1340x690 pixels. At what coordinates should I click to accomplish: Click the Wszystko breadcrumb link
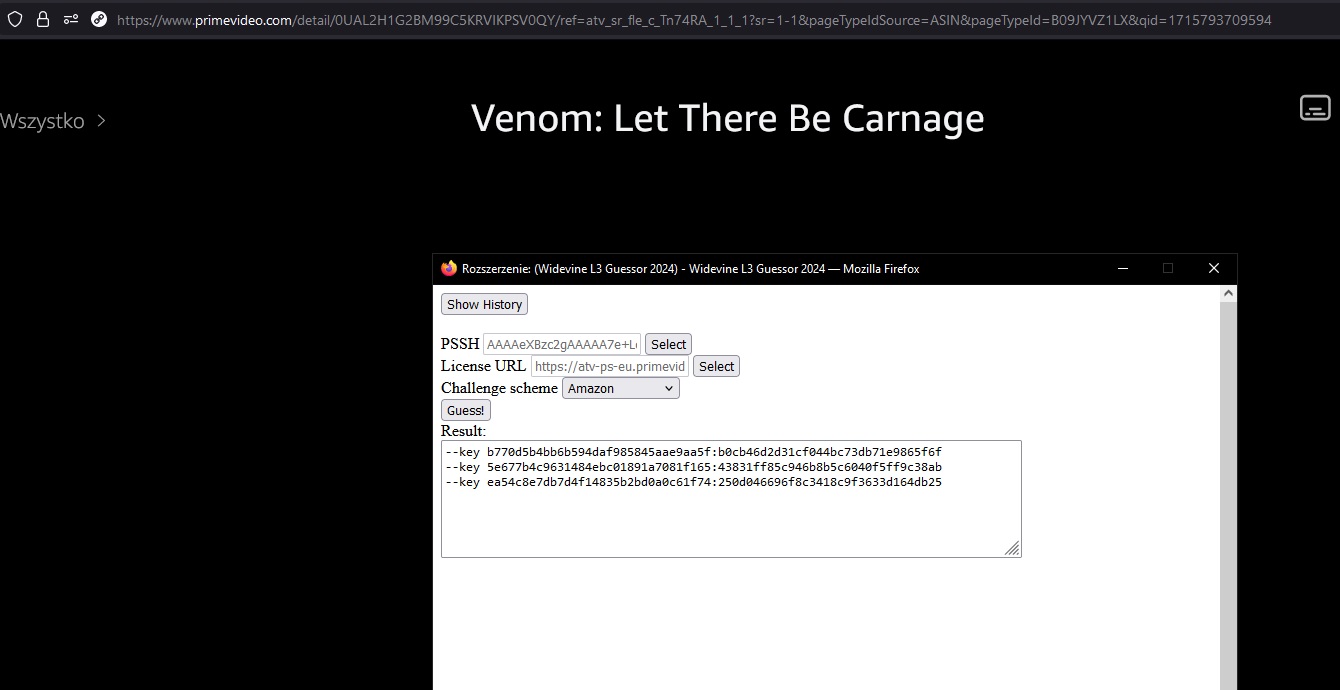pyautogui.click(x=42, y=121)
